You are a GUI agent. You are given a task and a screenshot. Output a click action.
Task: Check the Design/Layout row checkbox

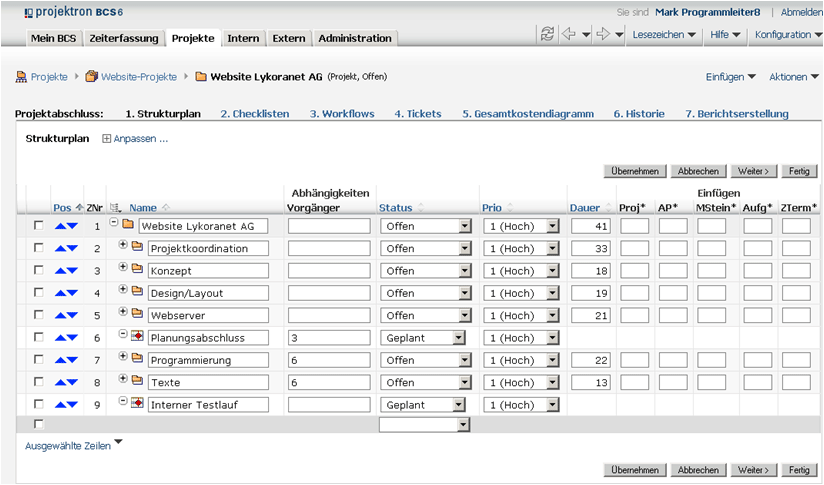click(x=38, y=292)
